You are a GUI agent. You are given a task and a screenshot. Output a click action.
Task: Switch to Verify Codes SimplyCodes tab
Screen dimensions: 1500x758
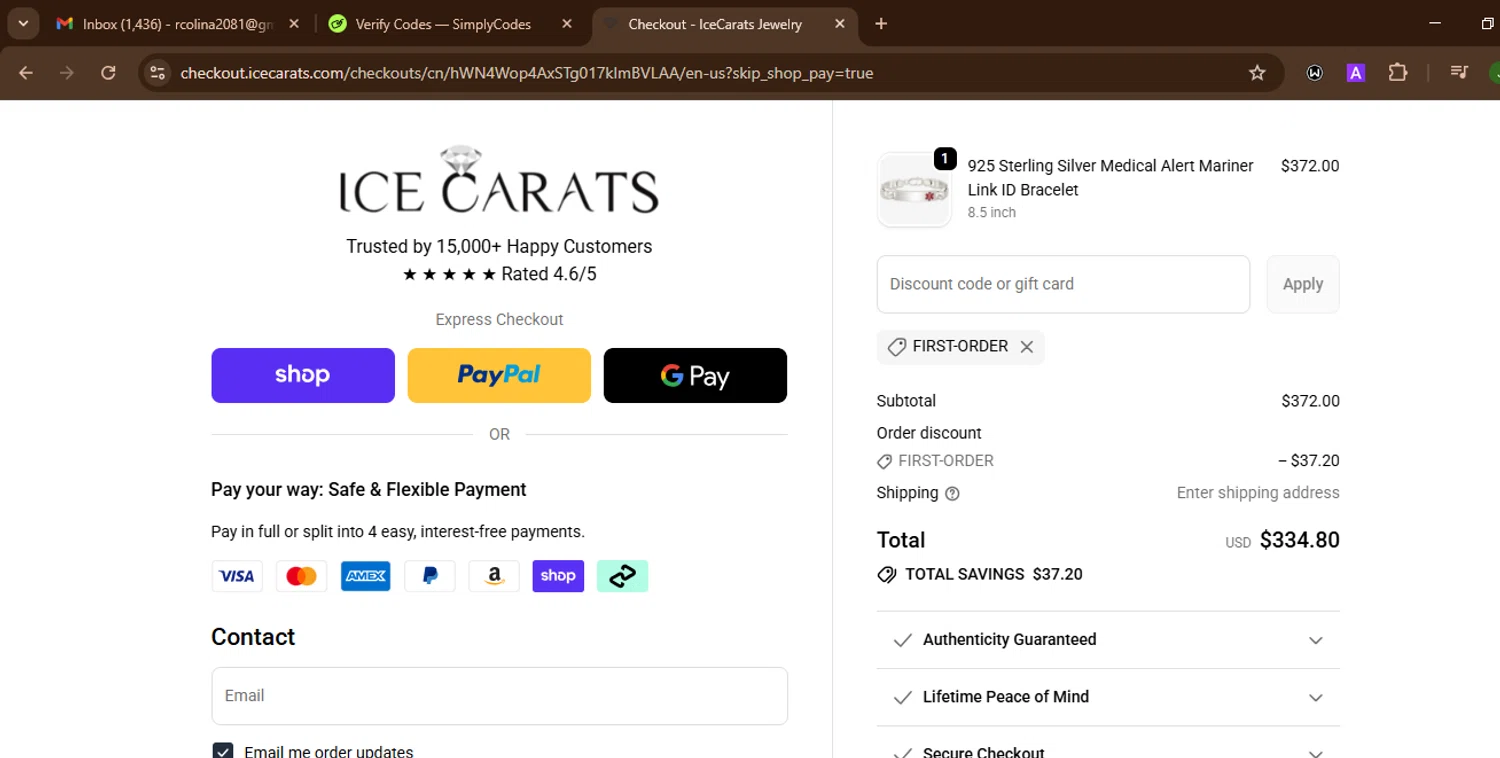pos(450,24)
